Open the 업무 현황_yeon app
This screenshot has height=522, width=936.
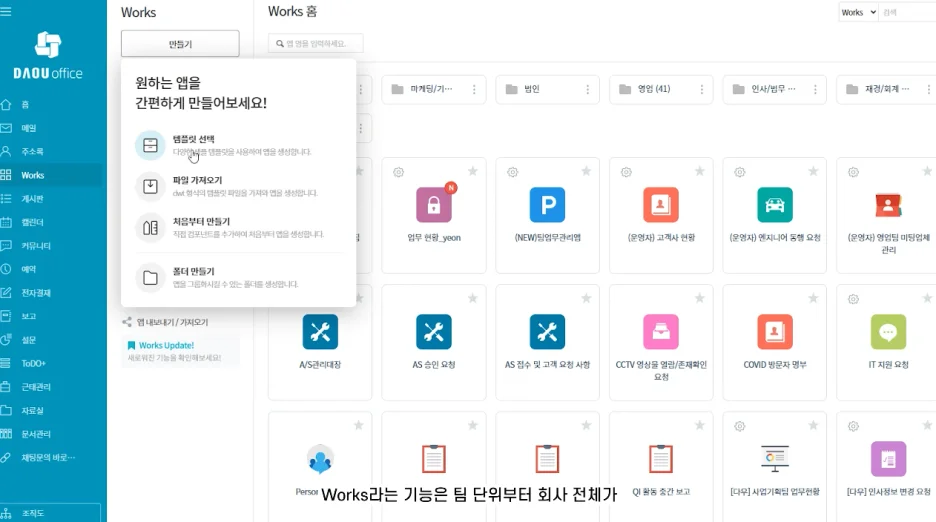coord(434,215)
